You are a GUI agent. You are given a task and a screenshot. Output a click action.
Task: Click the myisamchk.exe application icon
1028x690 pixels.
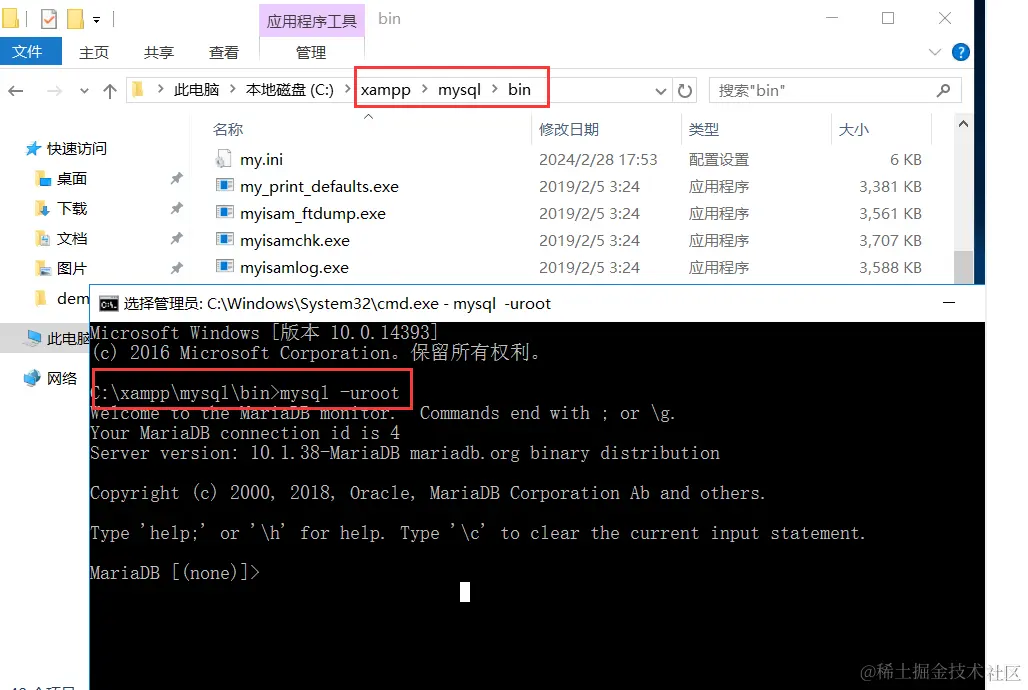[224, 239]
